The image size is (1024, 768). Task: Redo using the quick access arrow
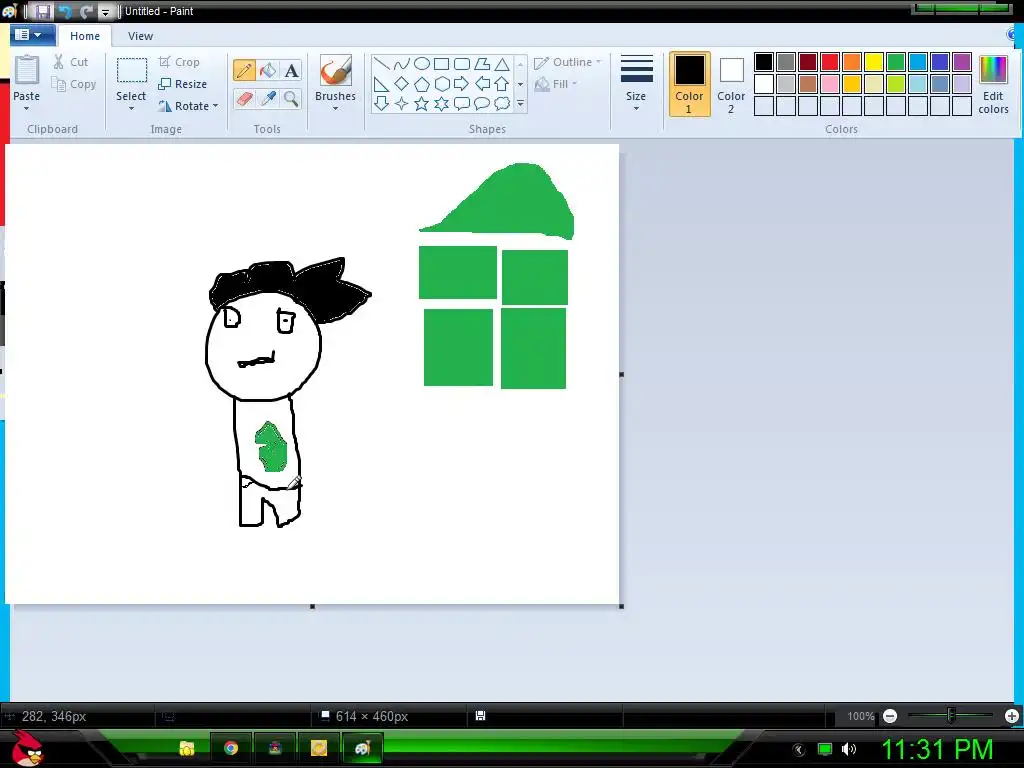pyautogui.click(x=86, y=11)
